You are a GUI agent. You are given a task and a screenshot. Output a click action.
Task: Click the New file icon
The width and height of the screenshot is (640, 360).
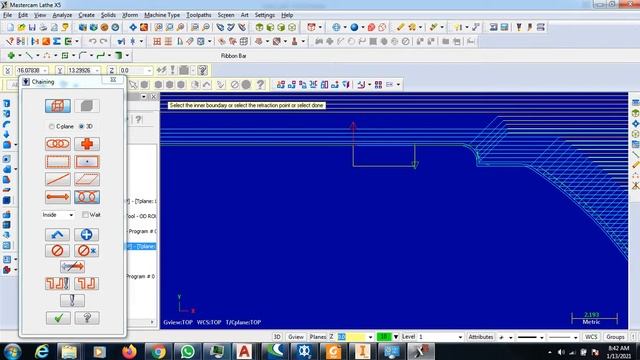pos(10,27)
